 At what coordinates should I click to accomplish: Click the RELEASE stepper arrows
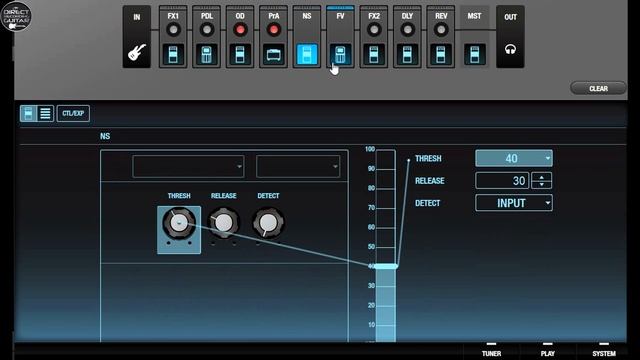[x=542, y=180]
